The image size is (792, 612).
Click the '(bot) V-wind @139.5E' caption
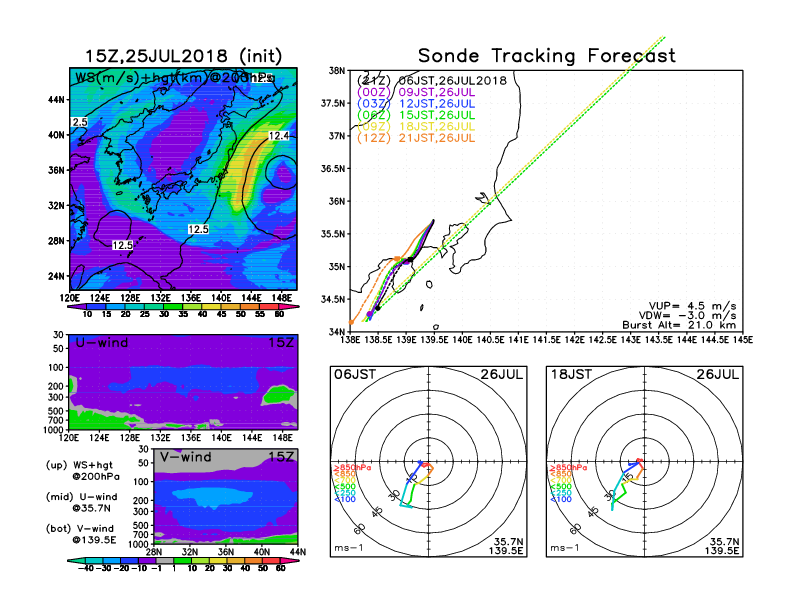[x=82, y=534]
